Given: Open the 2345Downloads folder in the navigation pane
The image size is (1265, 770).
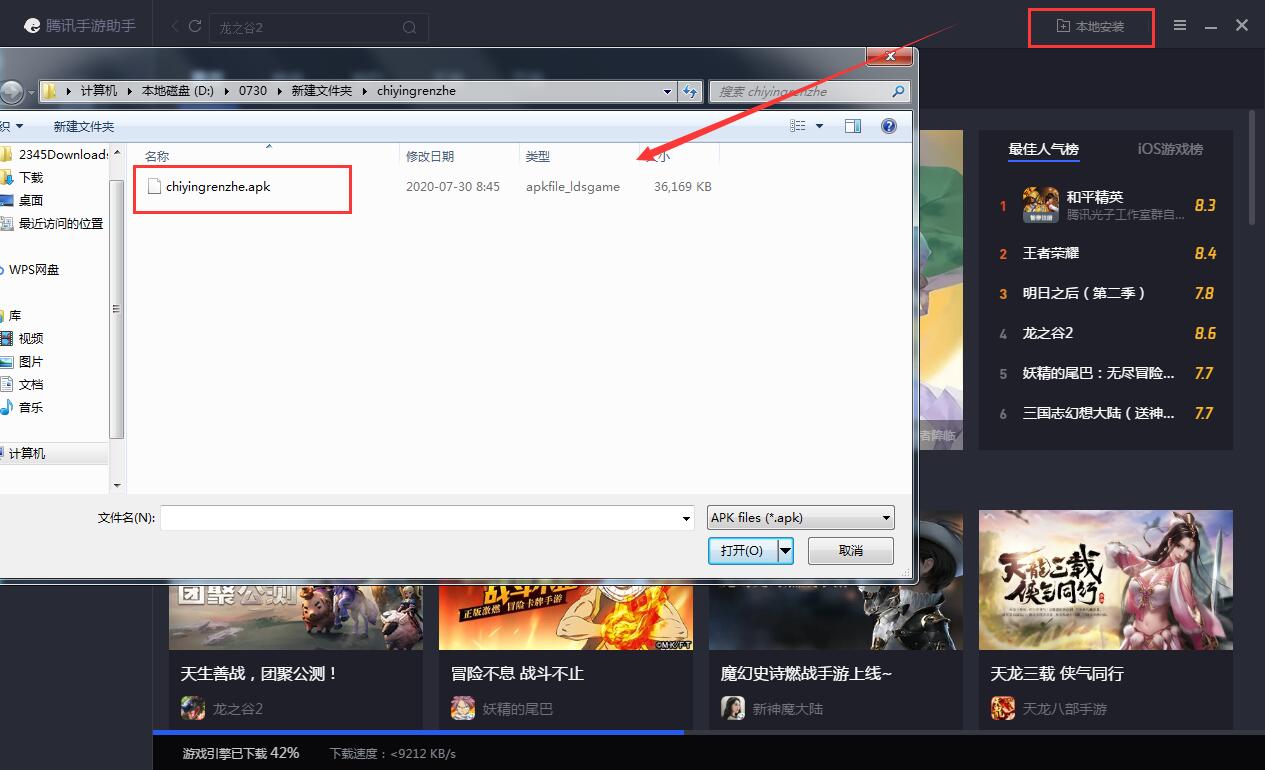Looking at the screenshot, I should (62, 154).
